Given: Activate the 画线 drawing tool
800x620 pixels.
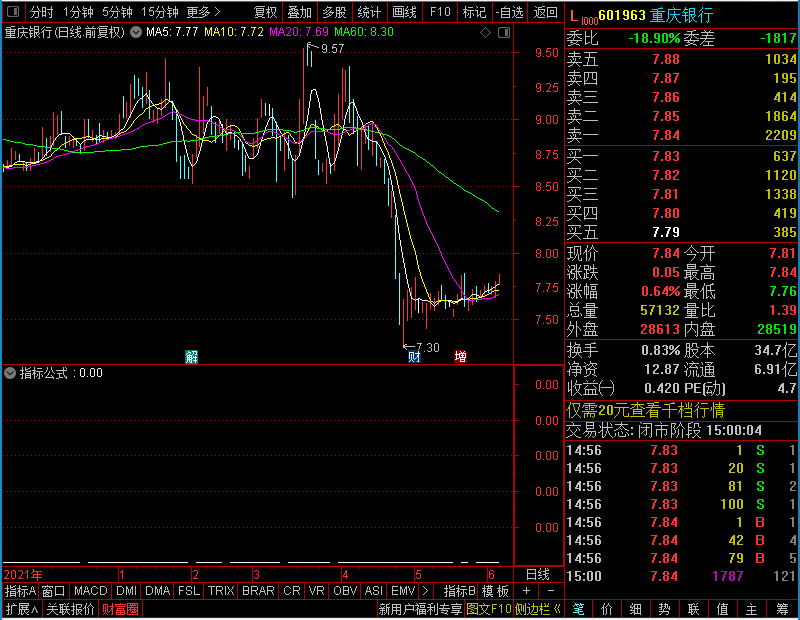Looking at the screenshot, I should tap(404, 12).
